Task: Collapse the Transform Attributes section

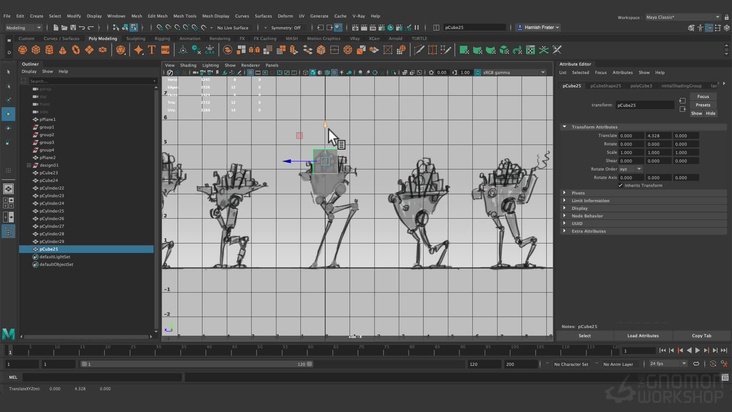Action: tap(565, 127)
